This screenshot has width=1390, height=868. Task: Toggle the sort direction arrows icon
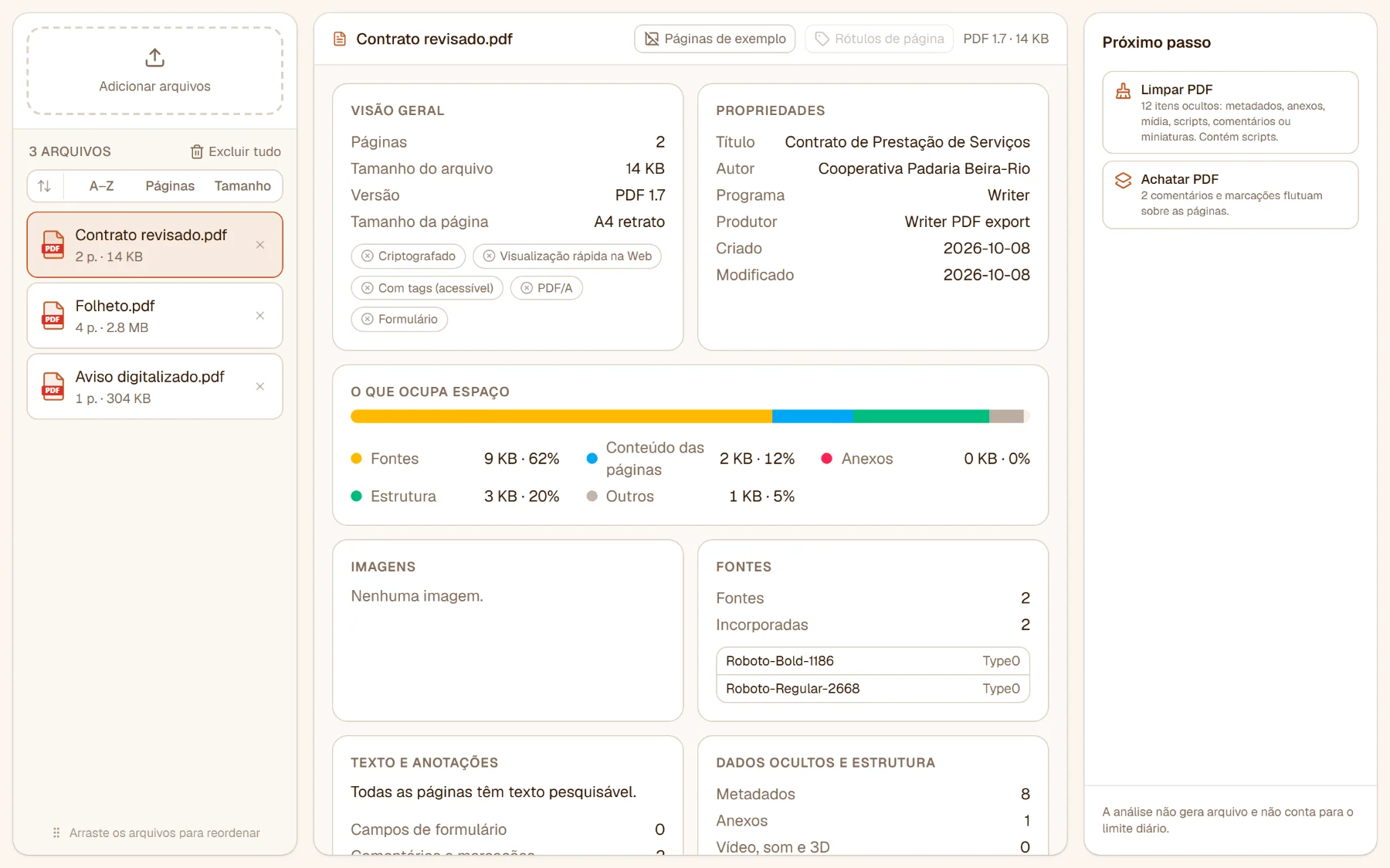click(x=45, y=186)
